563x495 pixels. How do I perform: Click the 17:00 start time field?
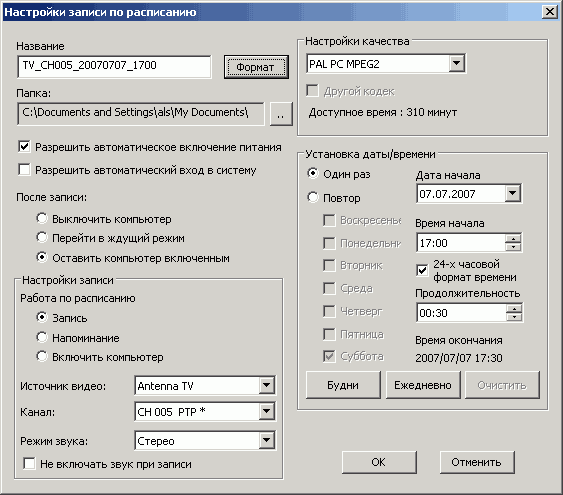(461, 243)
